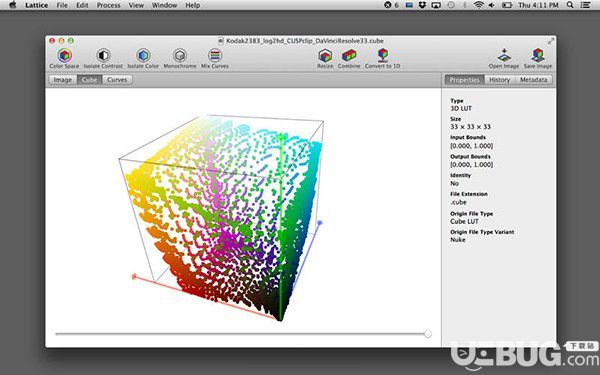The image size is (600, 375).
Task: Show the History panel tab
Action: click(x=499, y=80)
